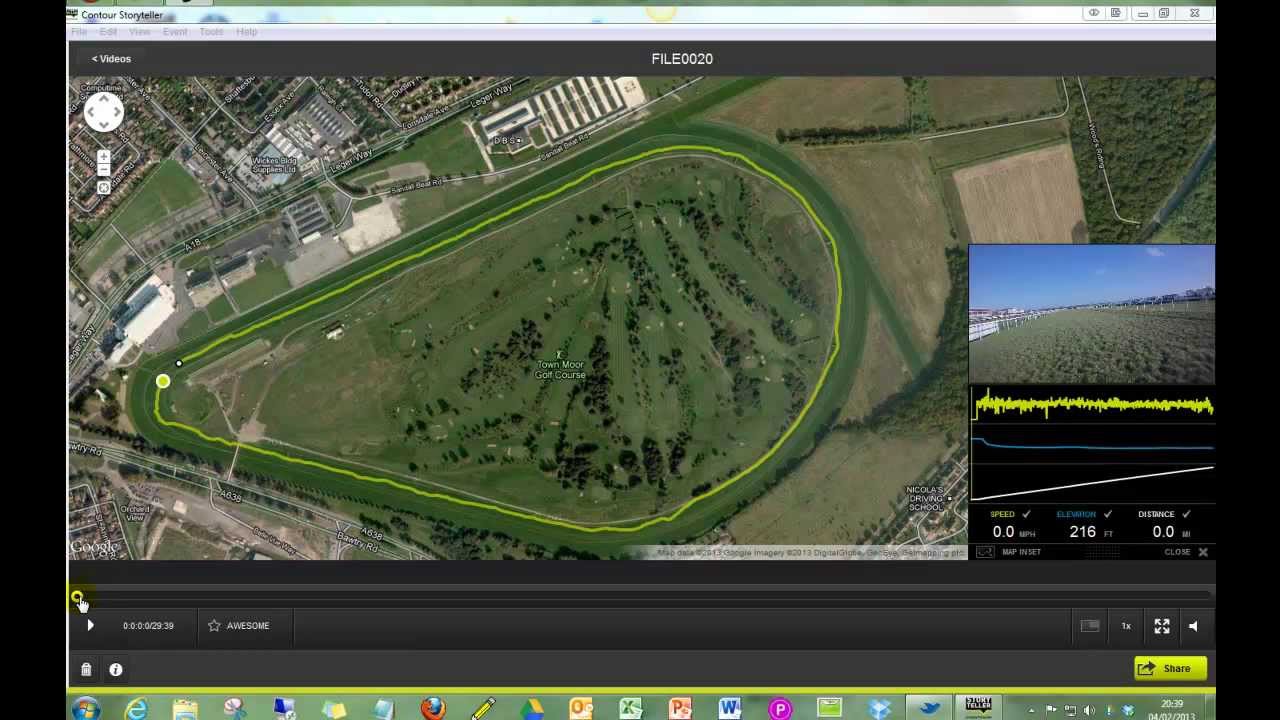Open Google Drive from taskbar
The height and width of the screenshot is (720, 1280).
click(531, 708)
